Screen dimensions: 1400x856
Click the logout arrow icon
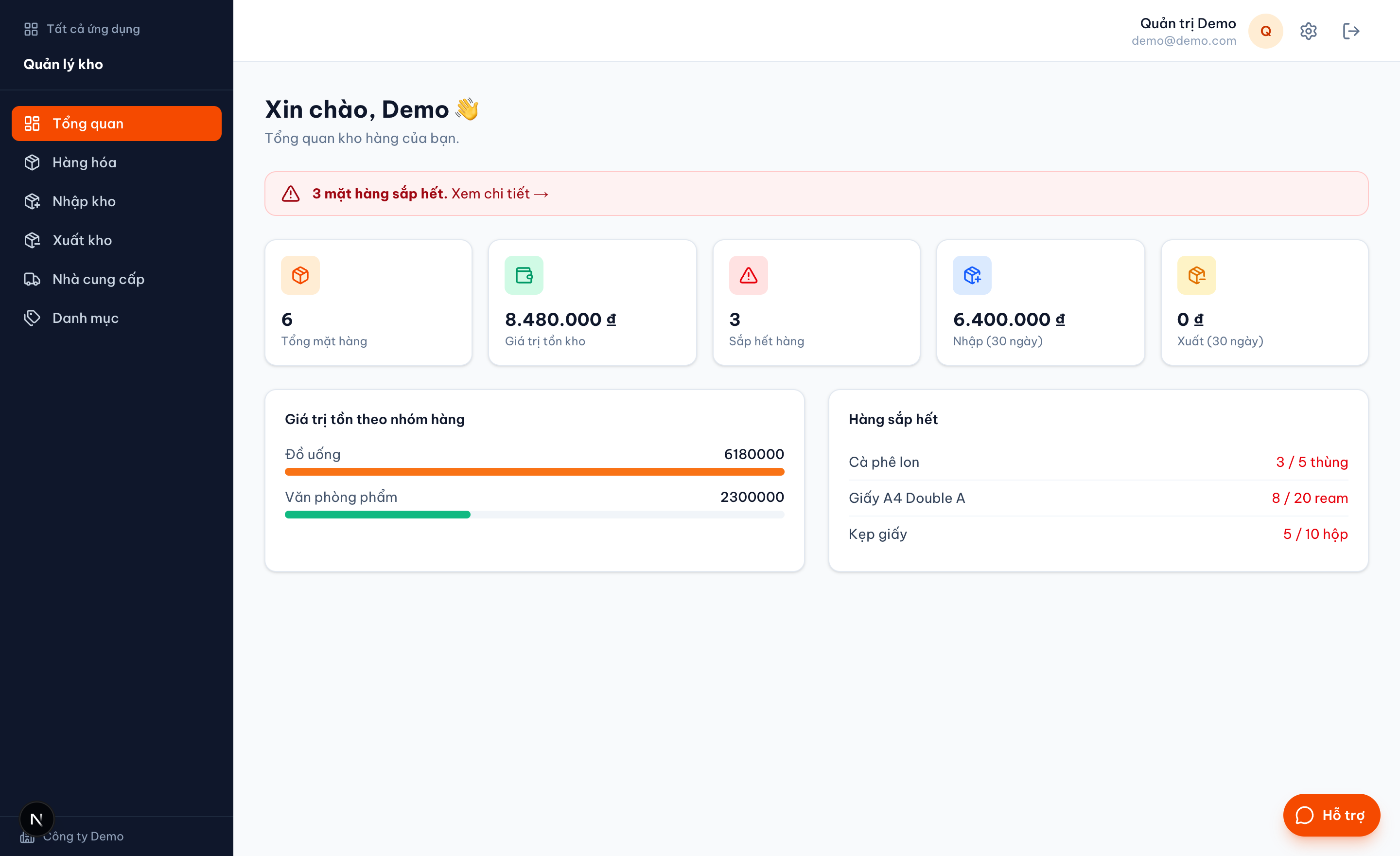click(1350, 31)
